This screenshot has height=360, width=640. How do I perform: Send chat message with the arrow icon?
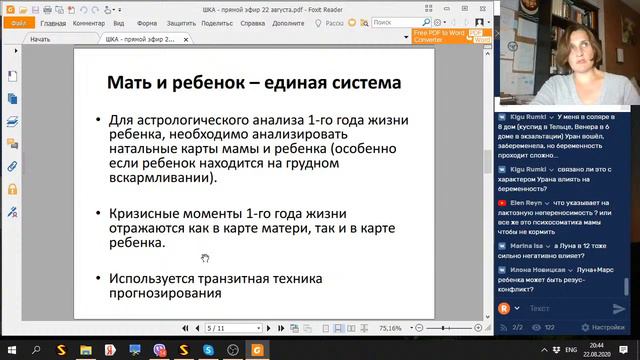[x=619, y=309]
